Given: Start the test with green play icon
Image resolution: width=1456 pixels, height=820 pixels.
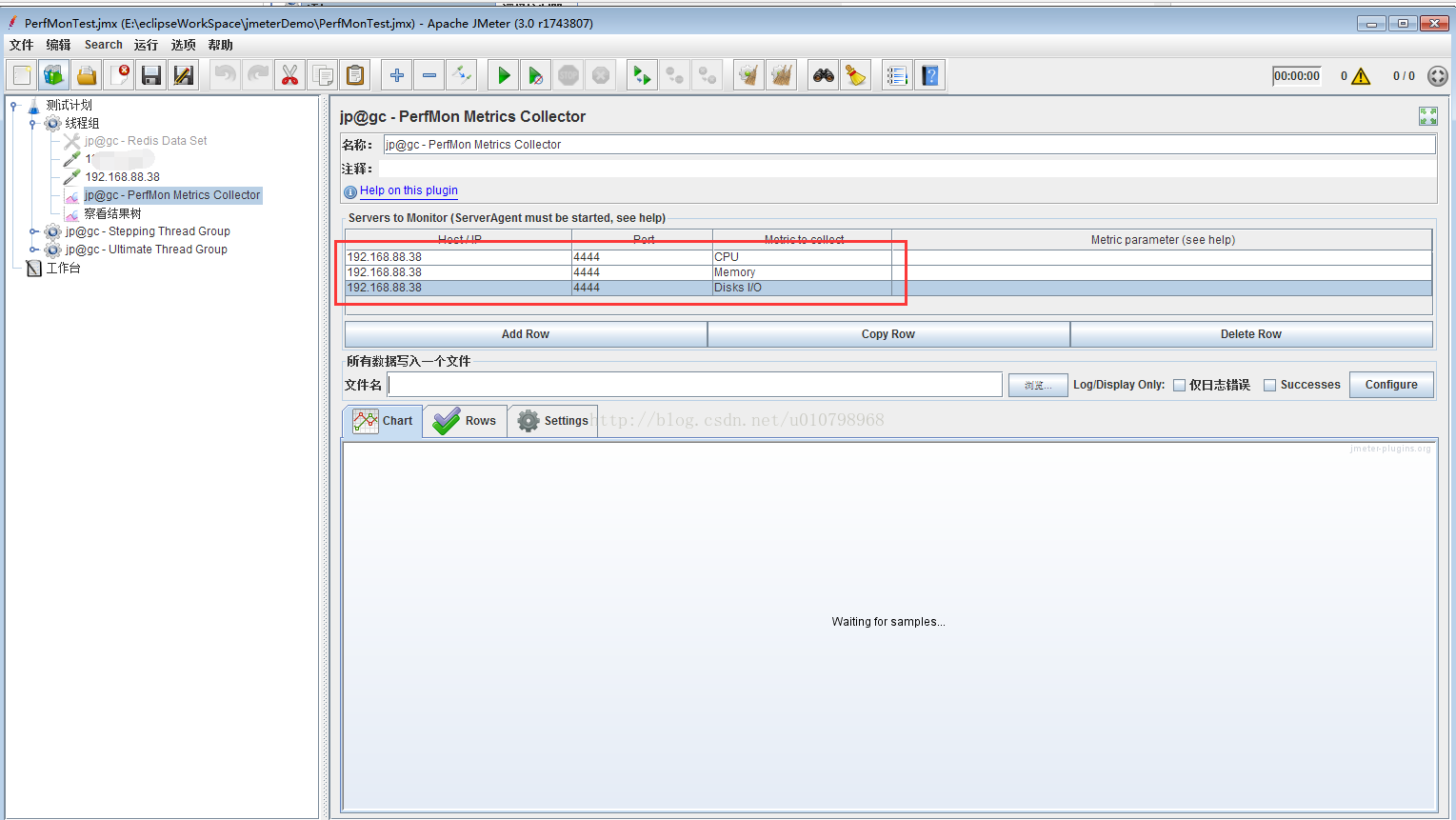Looking at the screenshot, I should tap(504, 75).
